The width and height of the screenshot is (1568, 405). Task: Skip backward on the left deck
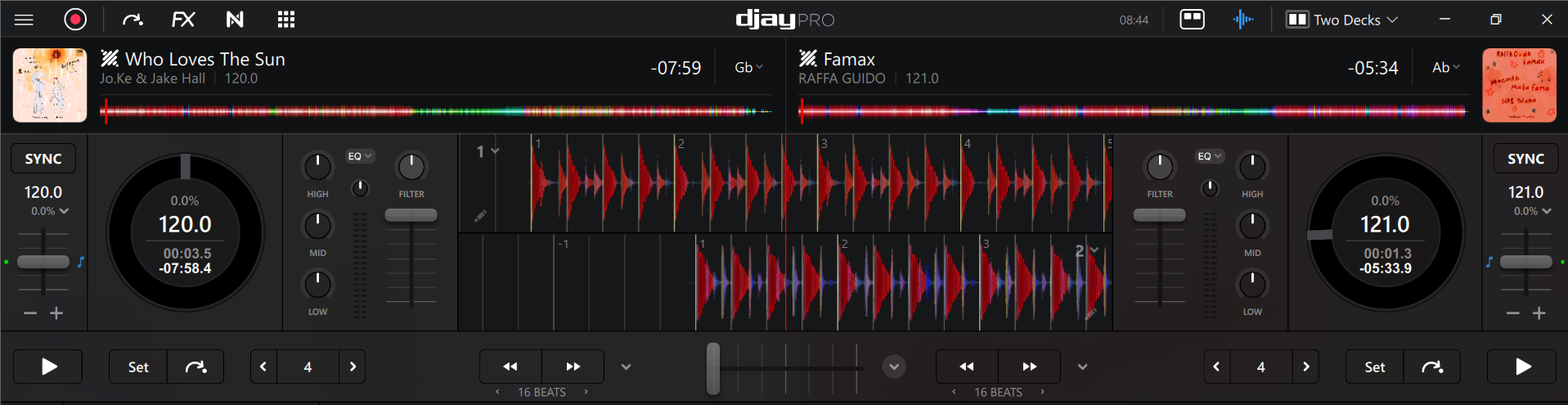(510, 367)
